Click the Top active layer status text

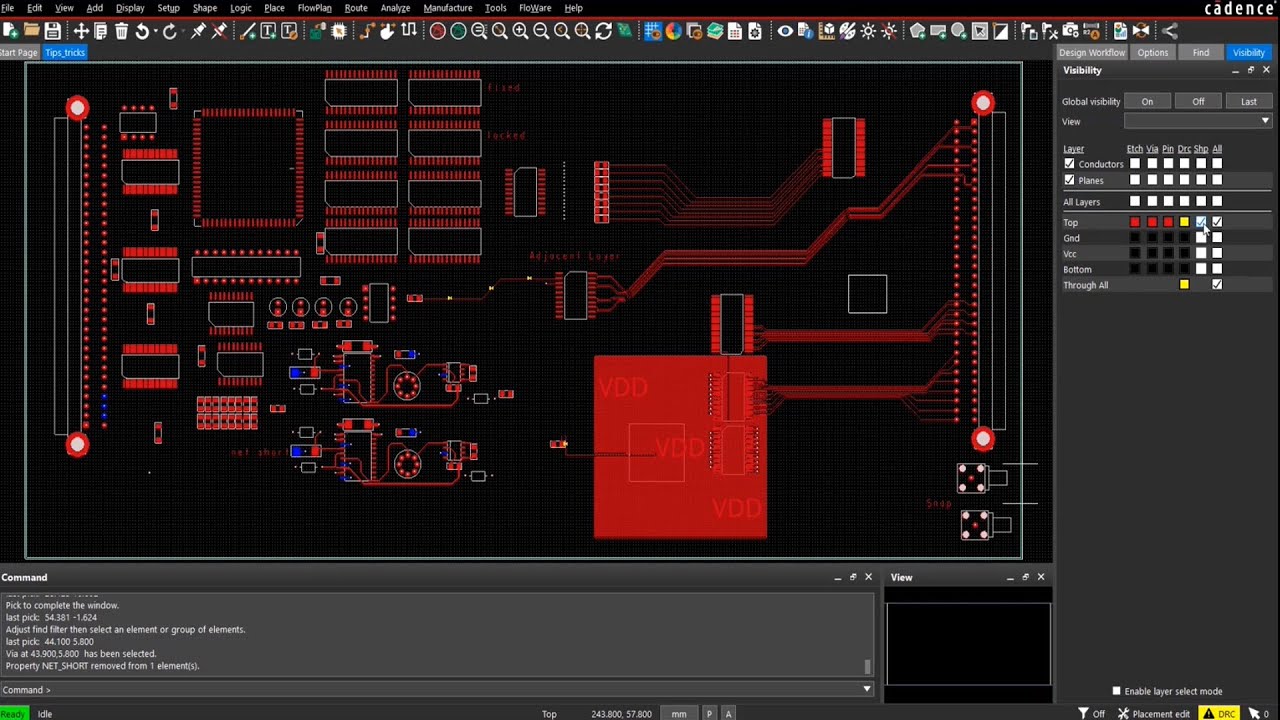[x=549, y=714]
